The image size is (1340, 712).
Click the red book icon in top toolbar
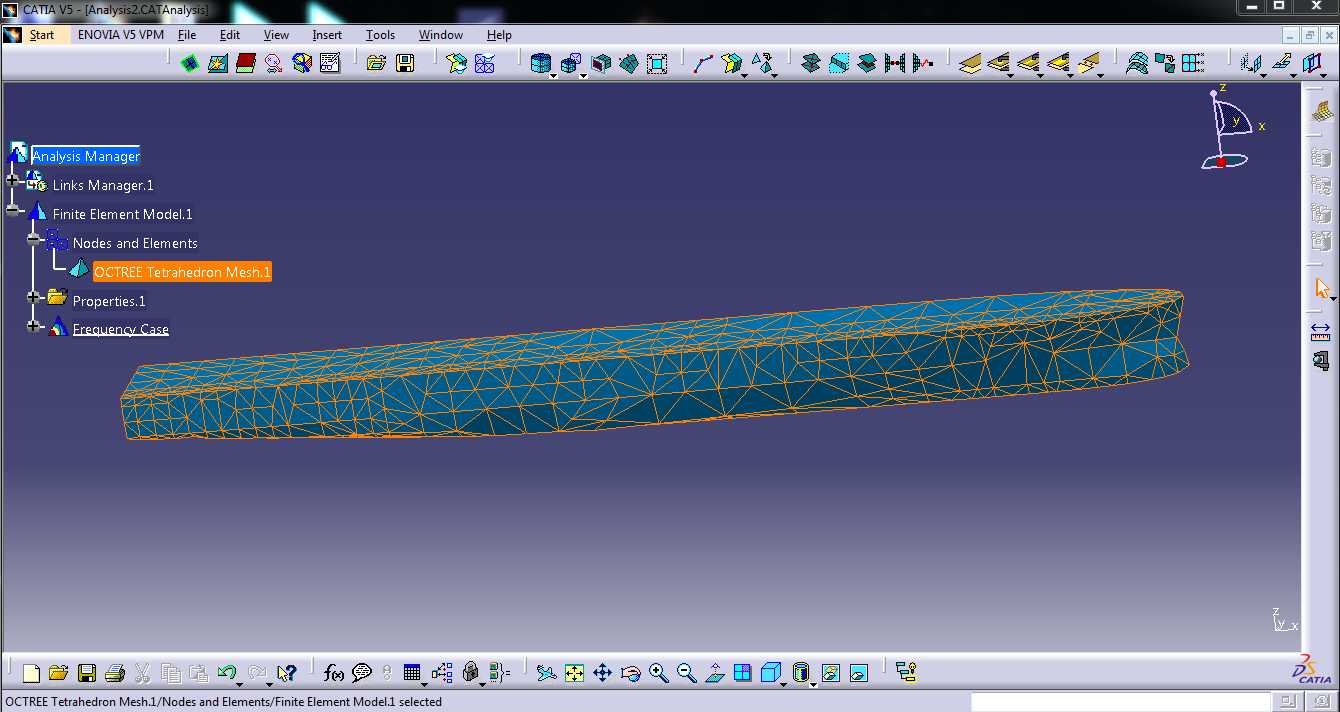coord(246,64)
